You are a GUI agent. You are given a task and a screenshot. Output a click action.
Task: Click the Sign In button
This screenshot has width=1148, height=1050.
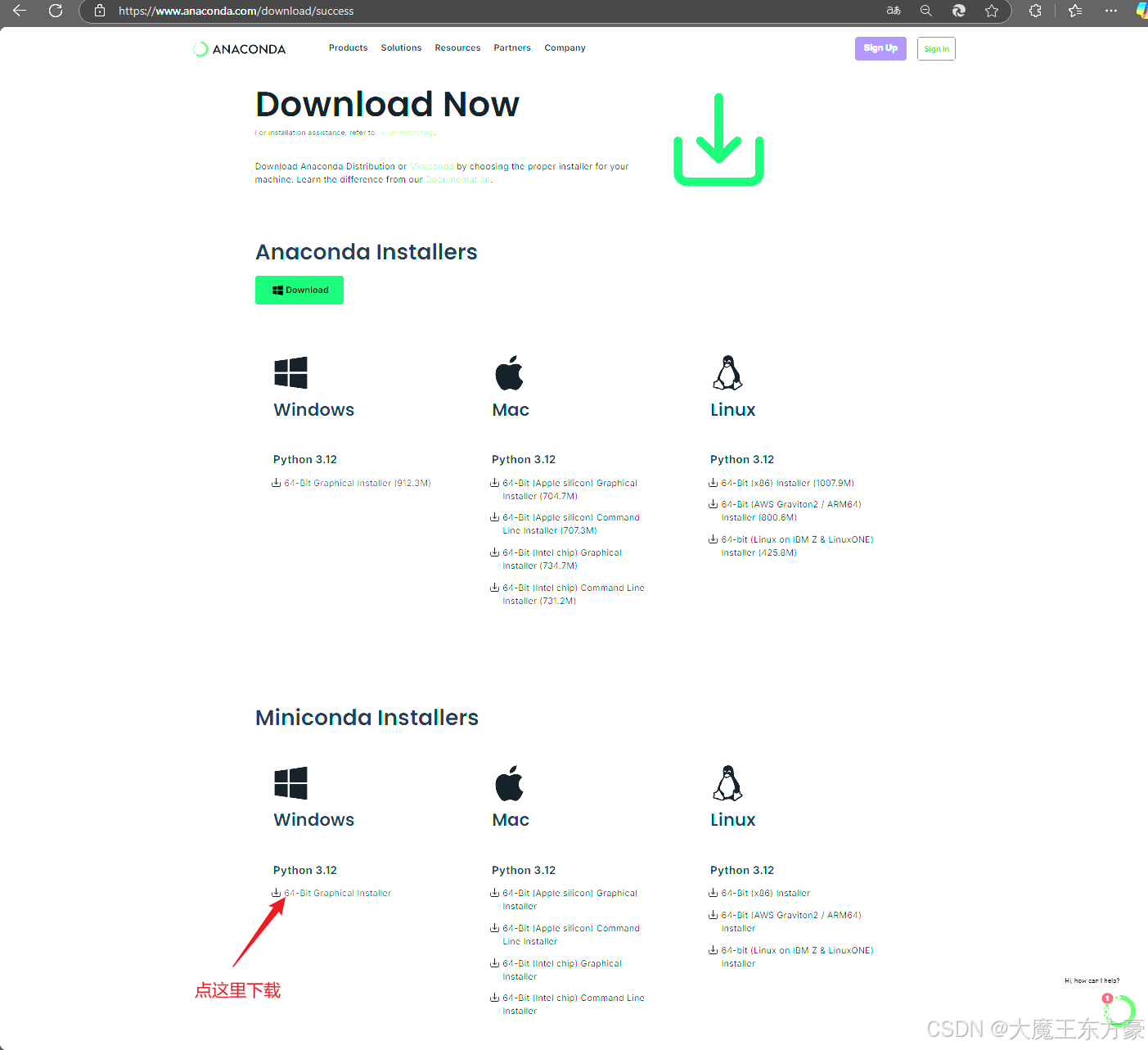936,49
